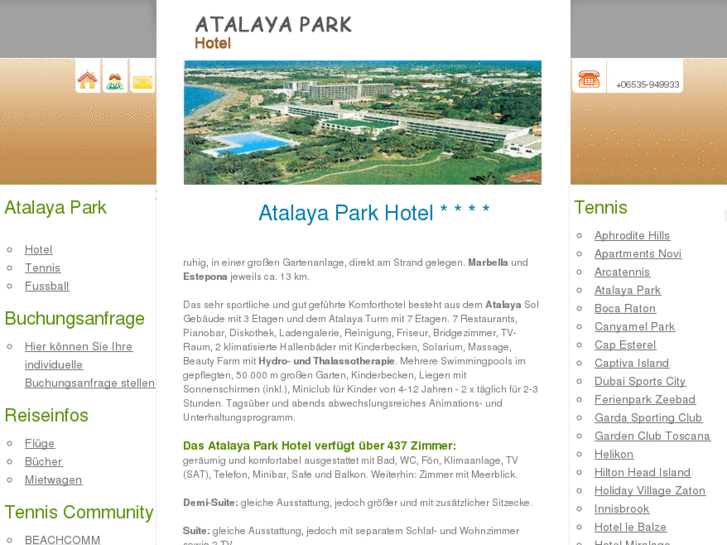Open the Ferienpark Zeebad link

(645, 399)
